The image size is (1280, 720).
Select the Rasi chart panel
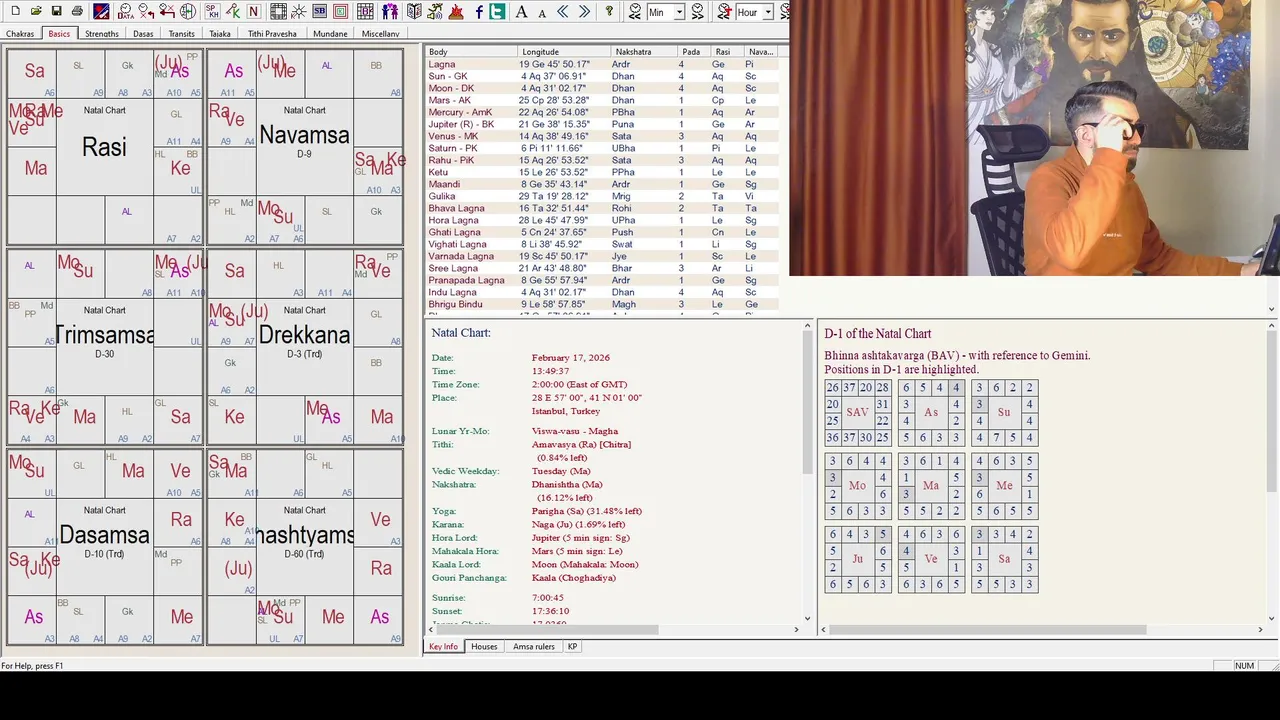[105, 146]
